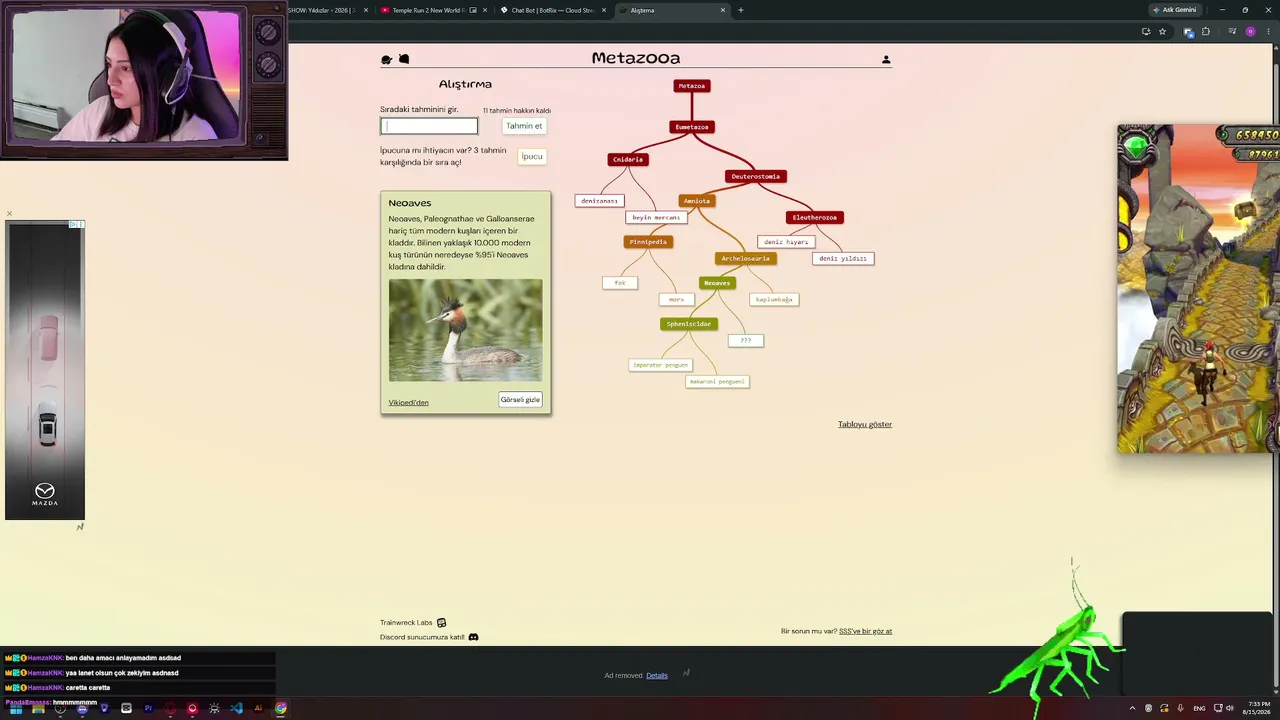This screenshot has height=720, width=1280.
Task: Click the Tahmin et button
Action: coord(524,126)
